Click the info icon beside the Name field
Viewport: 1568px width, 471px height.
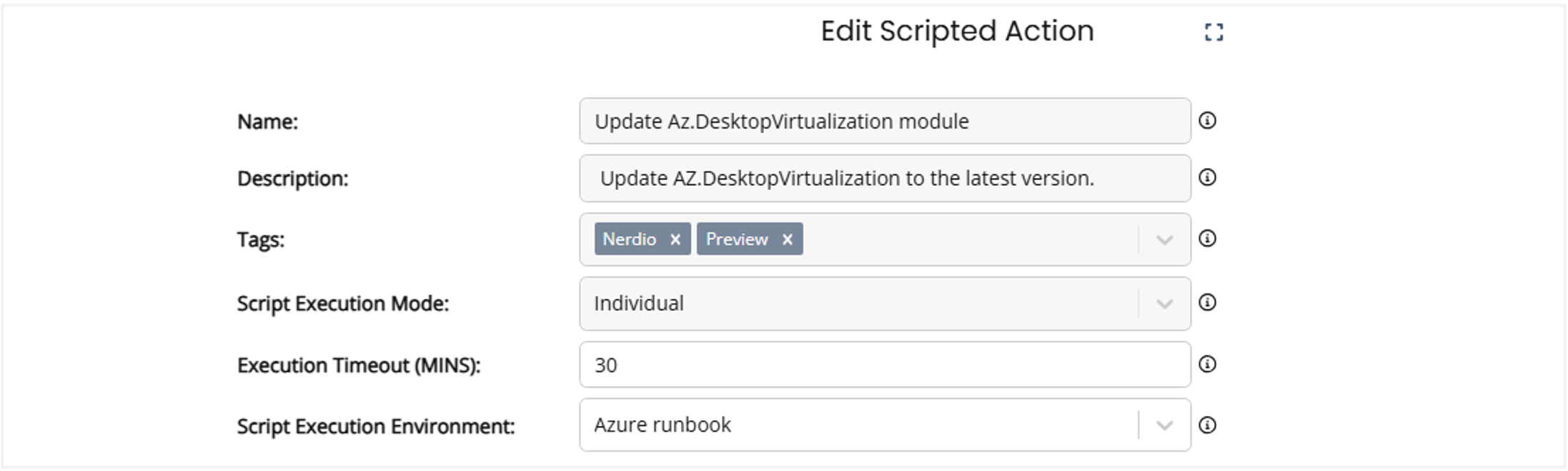coord(1207,121)
